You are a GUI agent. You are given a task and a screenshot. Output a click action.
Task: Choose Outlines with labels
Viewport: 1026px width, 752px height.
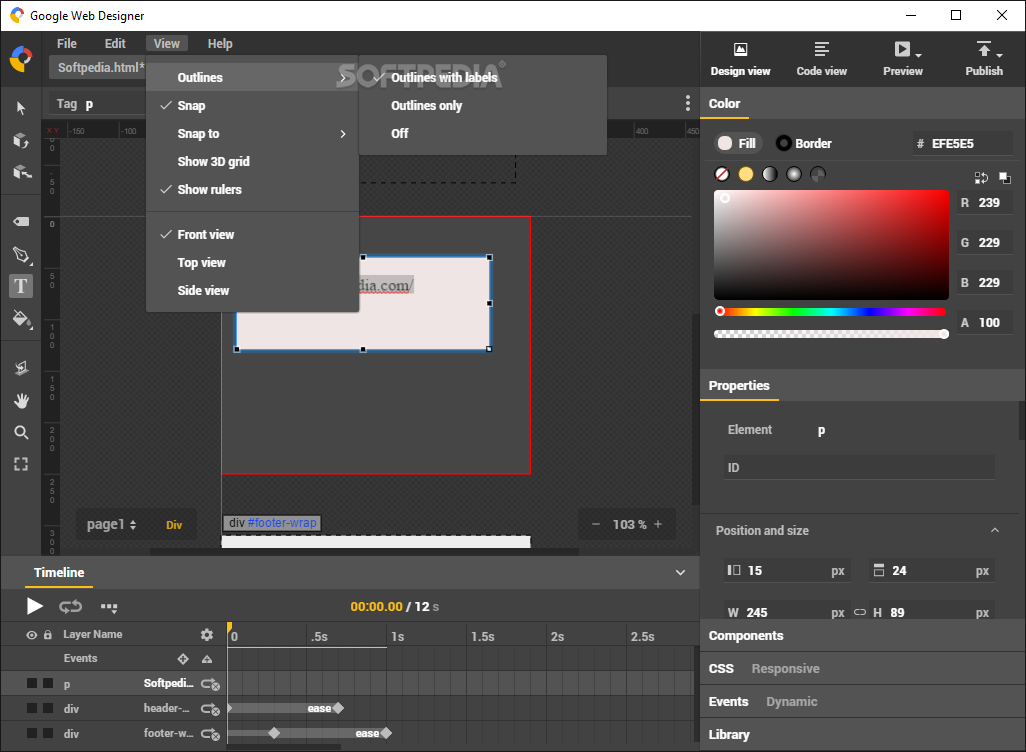(482, 77)
